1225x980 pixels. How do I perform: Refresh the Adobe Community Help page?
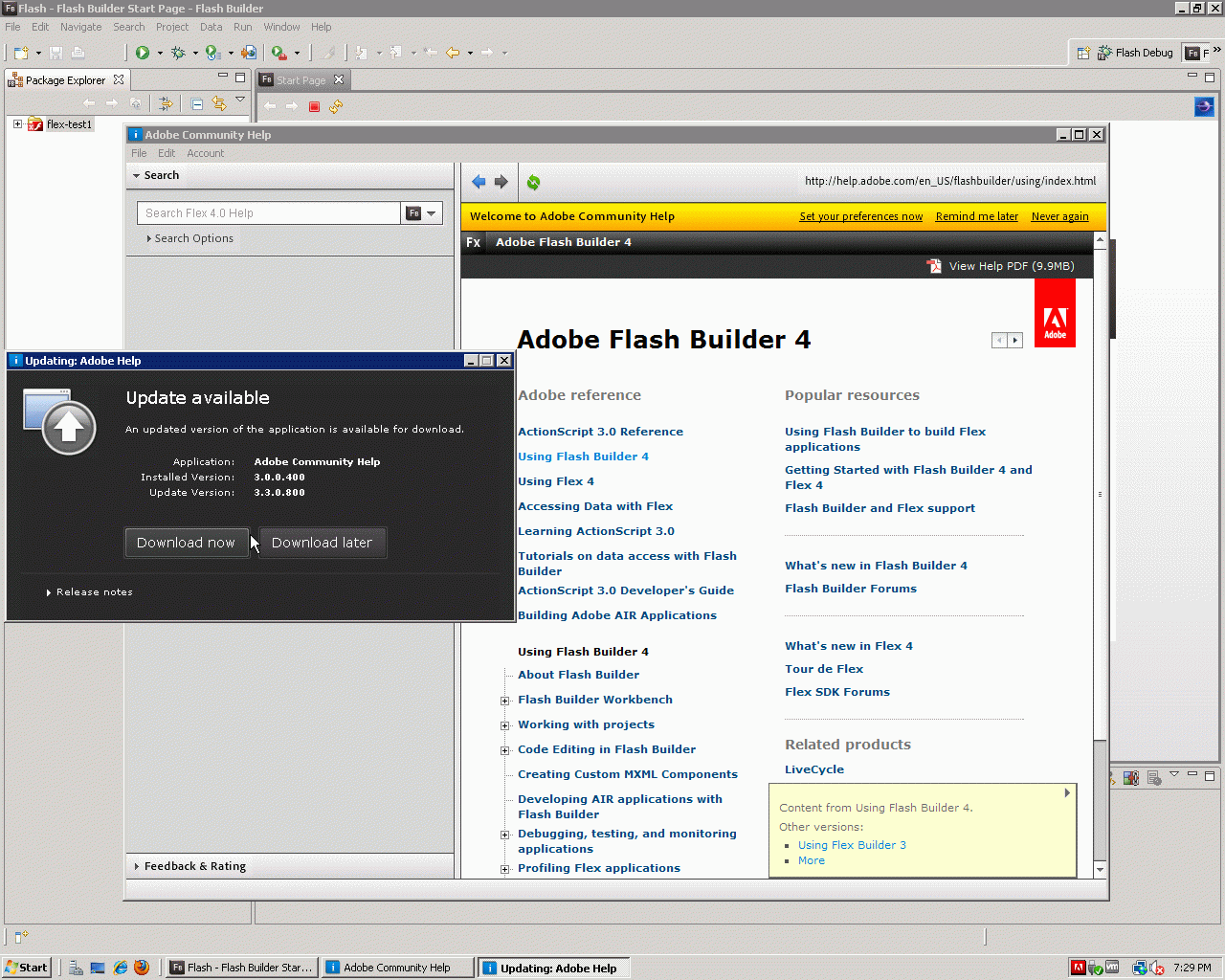[x=533, y=182]
